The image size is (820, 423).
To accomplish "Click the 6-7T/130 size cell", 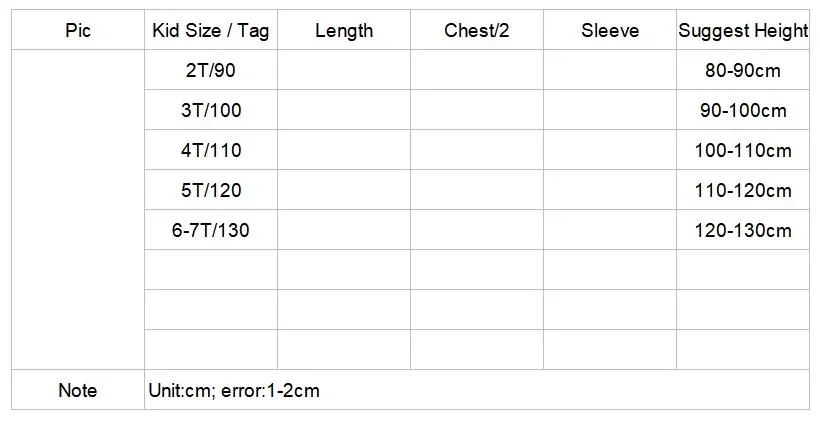I will 211,231.
